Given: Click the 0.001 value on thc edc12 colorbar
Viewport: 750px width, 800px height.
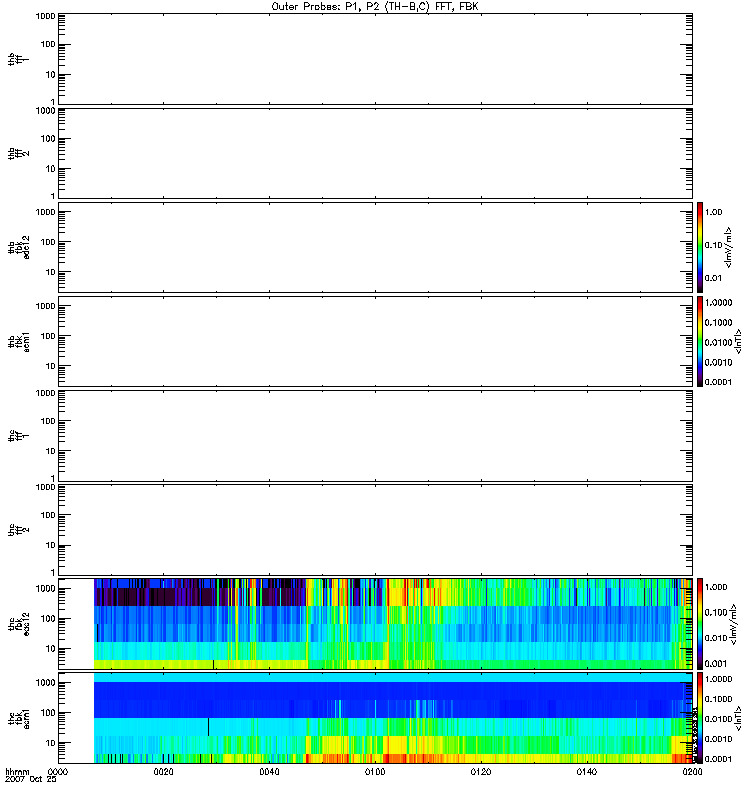Looking at the screenshot, I should (x=716, y=663).
